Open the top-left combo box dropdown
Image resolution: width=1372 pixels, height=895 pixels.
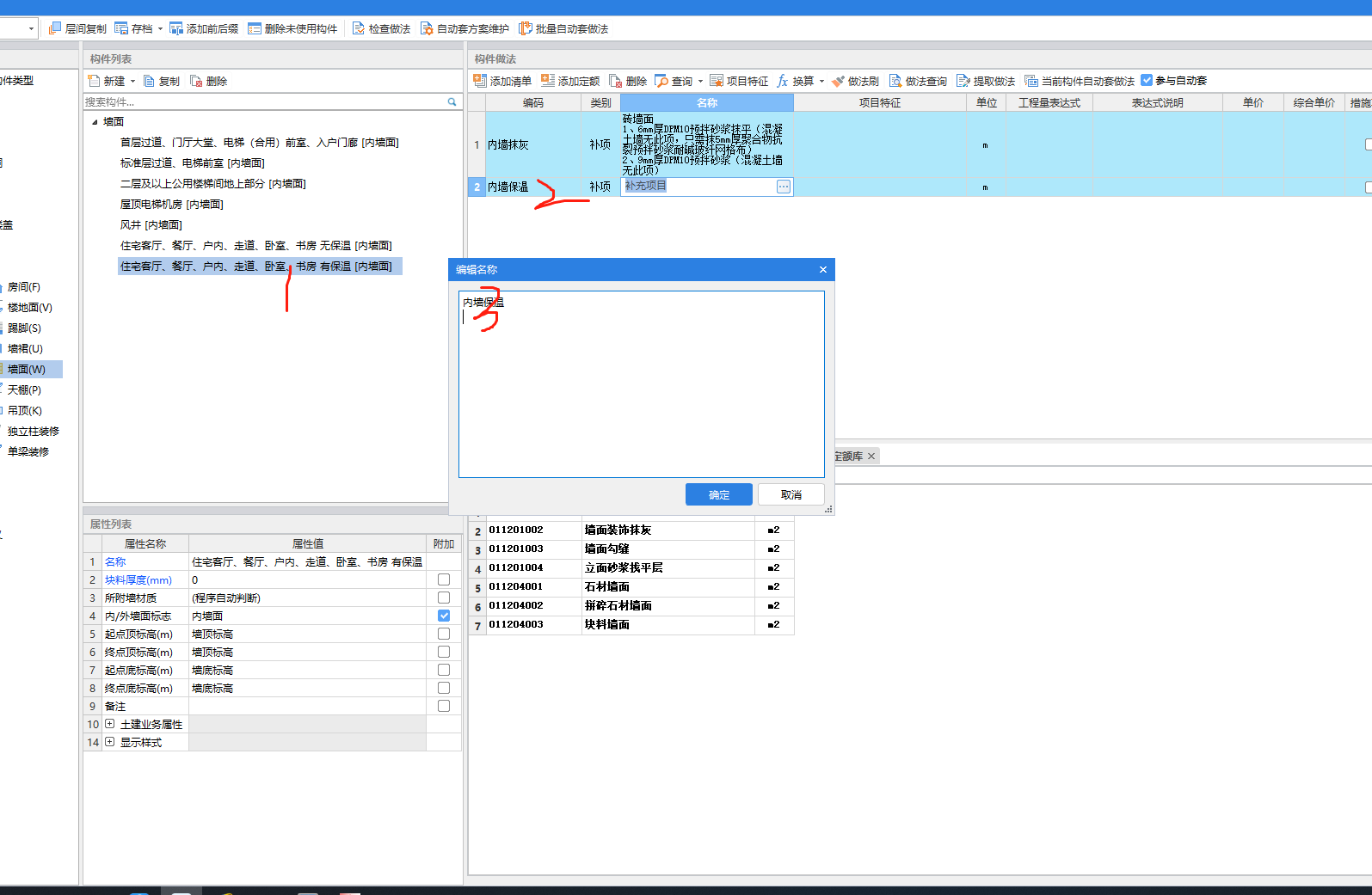pyautogui.click(x=31, y=28)
